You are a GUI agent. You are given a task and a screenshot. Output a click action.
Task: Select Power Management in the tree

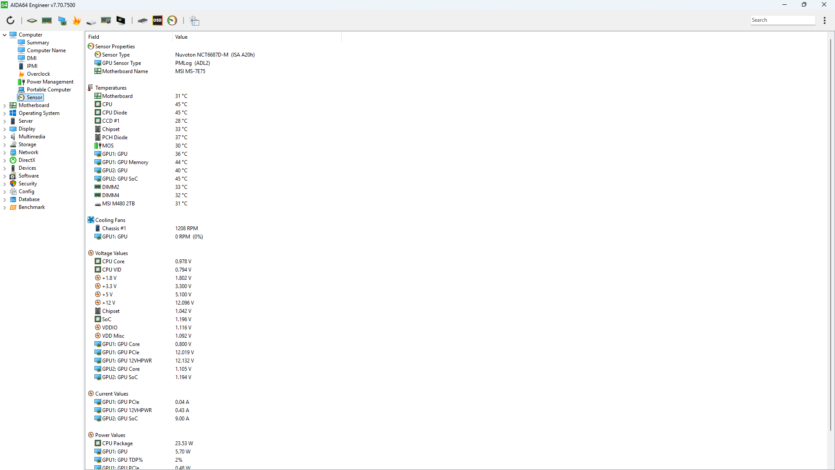(x=49, y=82)
